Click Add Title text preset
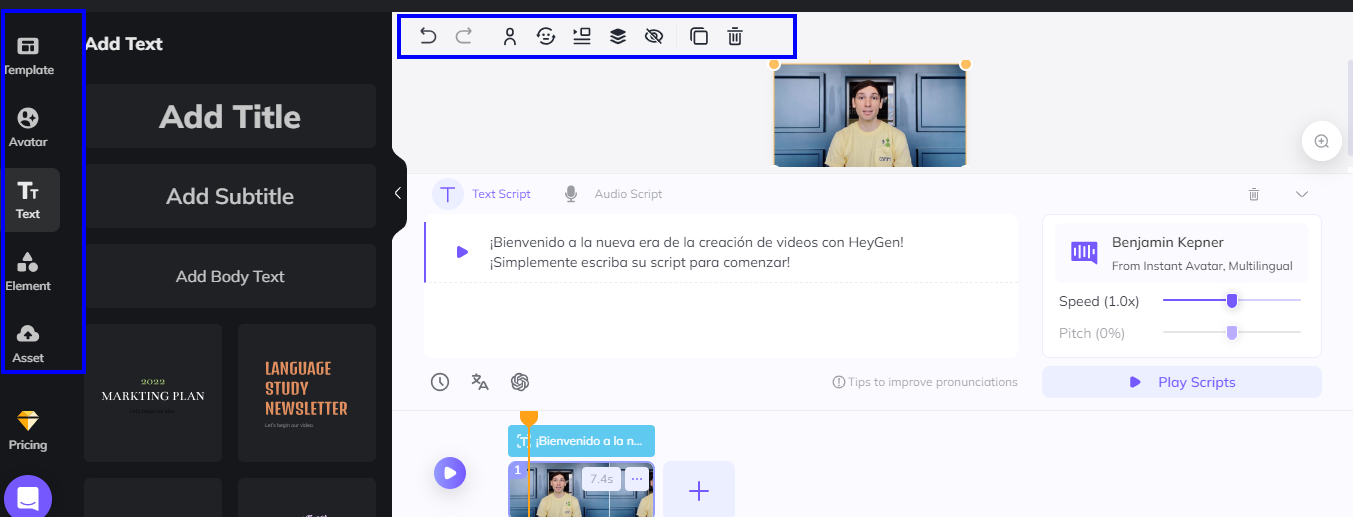The width and height of the screenshot is (1353, 517). click(x=230, y=116)
